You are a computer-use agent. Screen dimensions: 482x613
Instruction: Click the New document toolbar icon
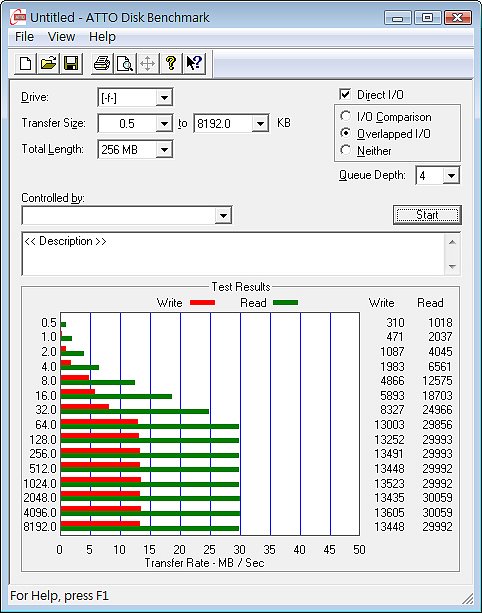point(25,63)
